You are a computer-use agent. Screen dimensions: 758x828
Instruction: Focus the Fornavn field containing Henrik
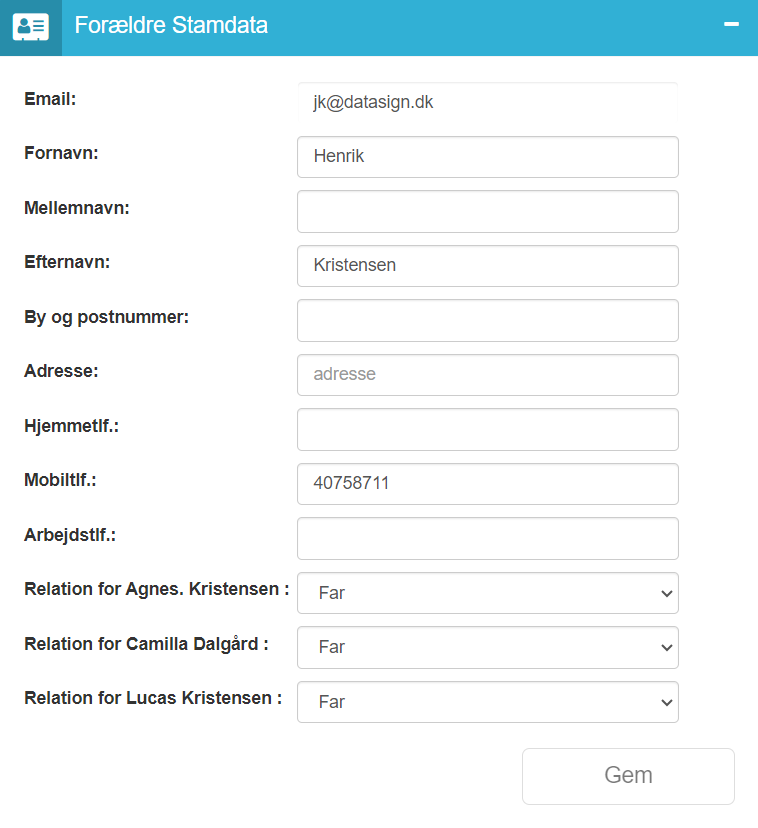tap(487, 157)
